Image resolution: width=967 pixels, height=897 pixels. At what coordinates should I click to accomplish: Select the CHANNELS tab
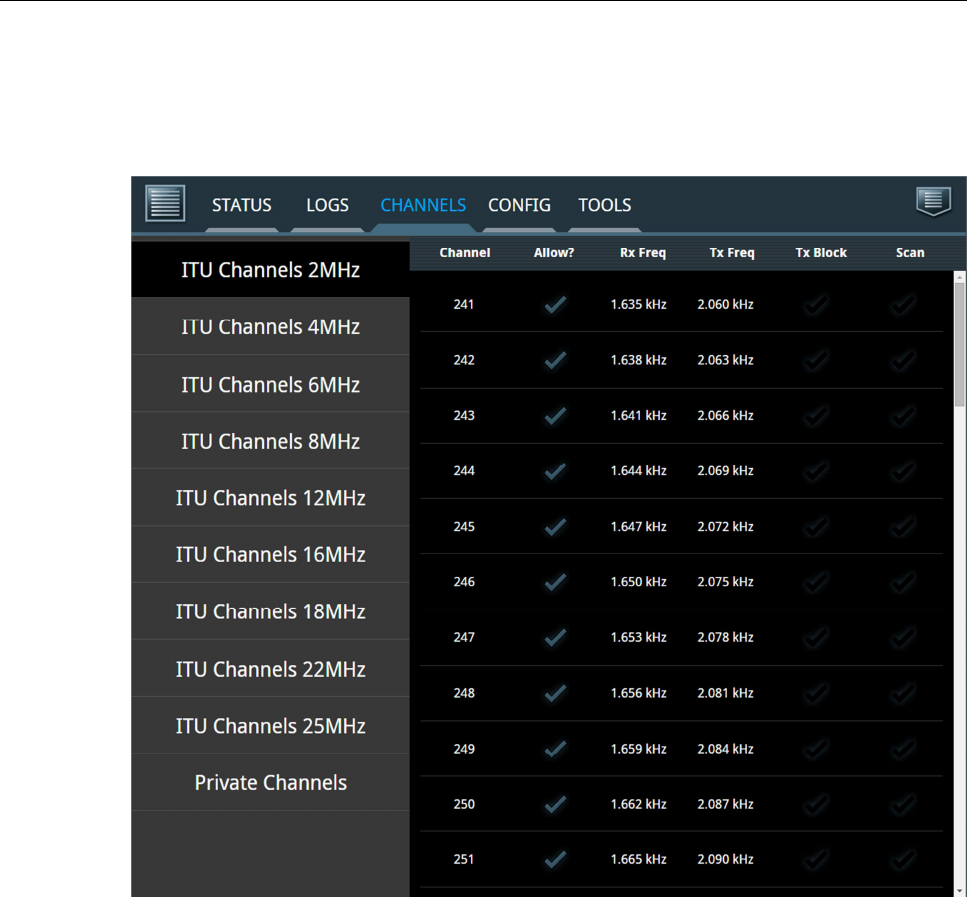tap(423, 205)
